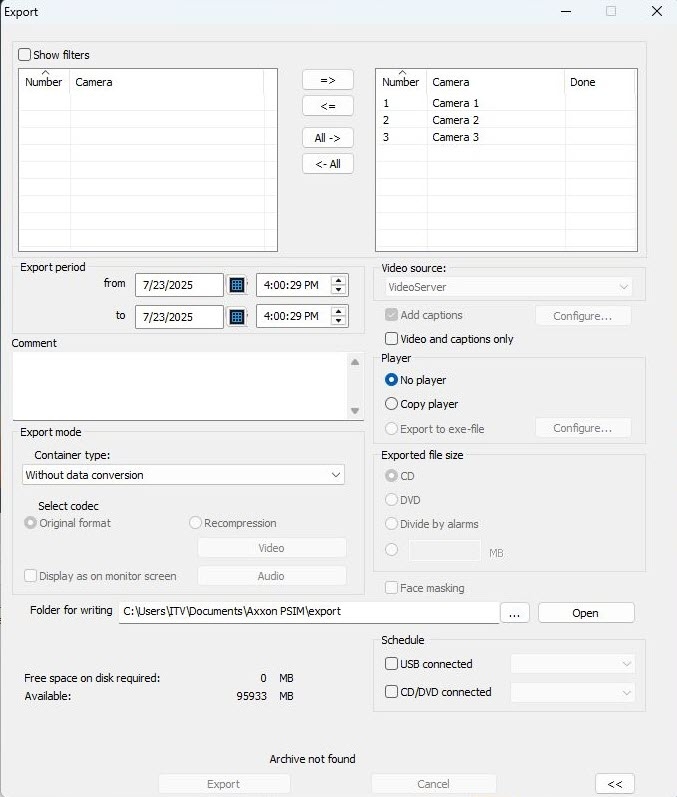Select the Copy player radio option
677x797 pixels.
click(391, 404)
